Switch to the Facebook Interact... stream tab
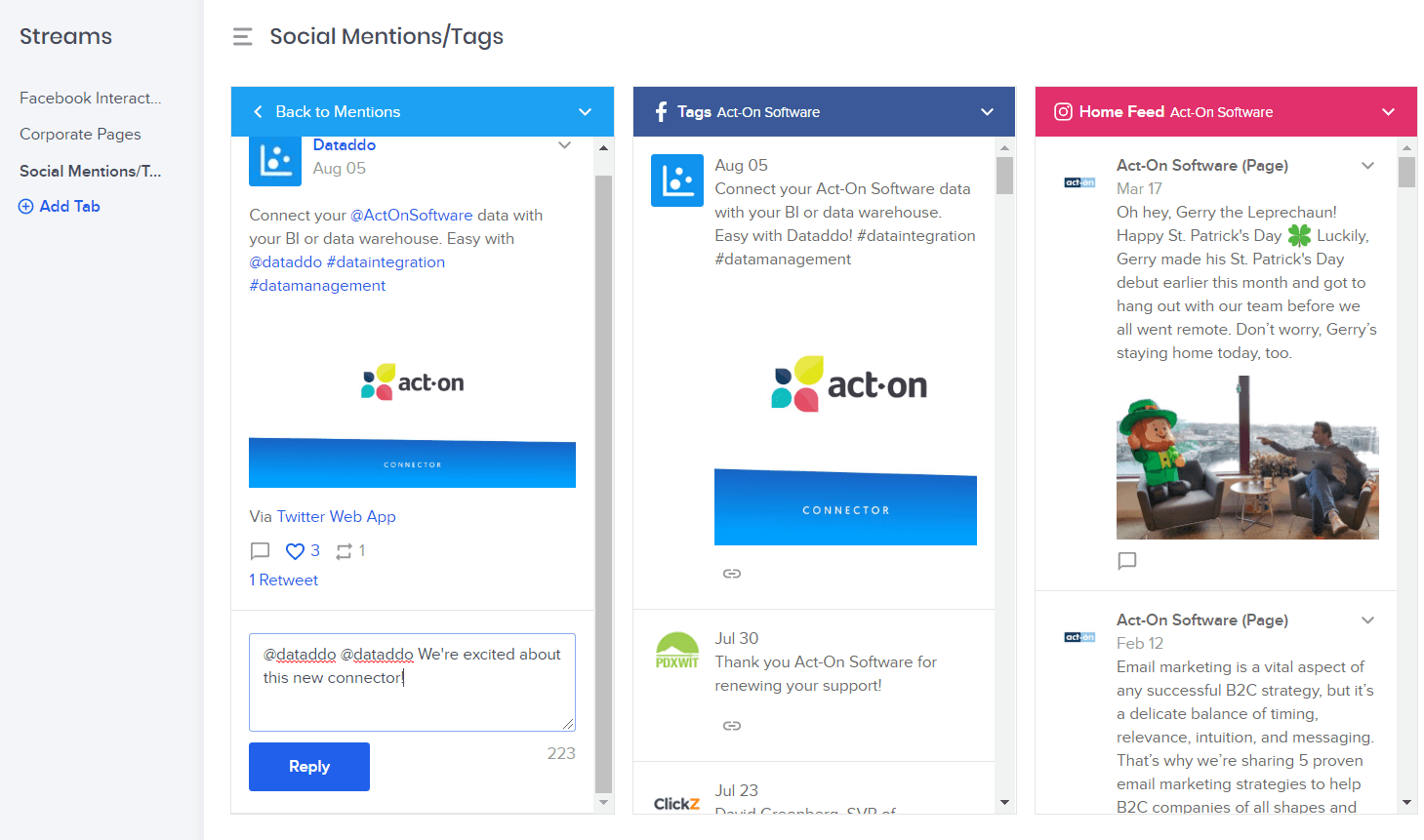The height and width of the screenshot is (840, 1424). pyautogui.click(x=91, y=99)
